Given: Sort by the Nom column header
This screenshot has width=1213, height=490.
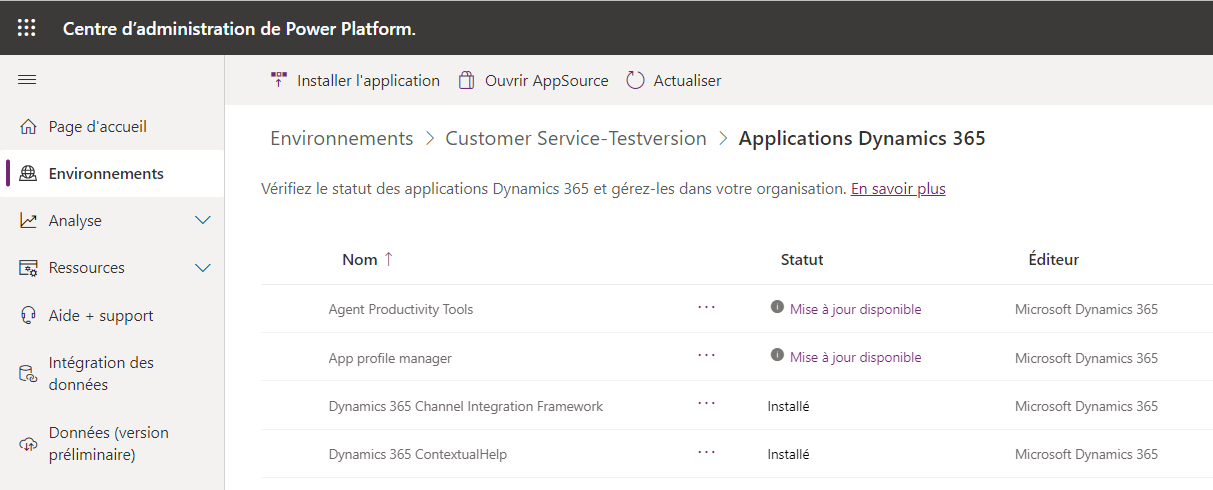Looking at the screenshot, I should 360,259.
